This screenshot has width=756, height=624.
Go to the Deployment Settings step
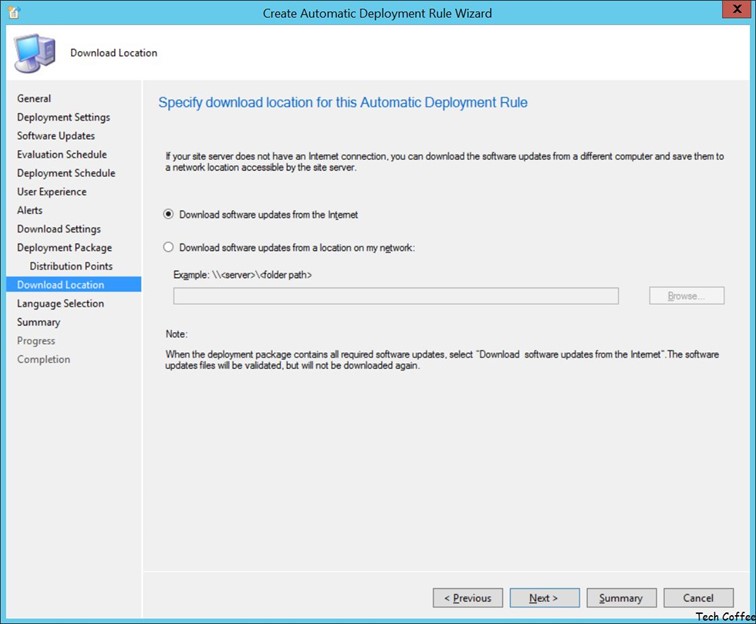[64, 117]
